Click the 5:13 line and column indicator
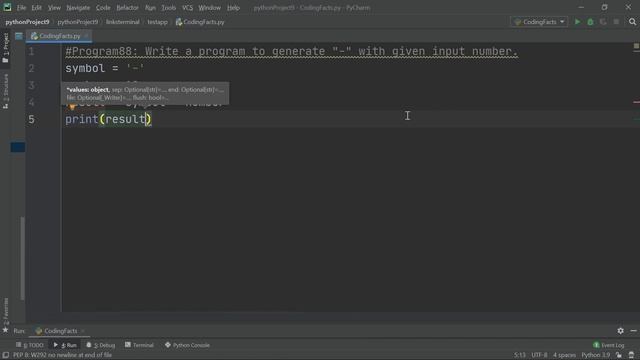The image size is (640, 360). [x=520, y=355]
